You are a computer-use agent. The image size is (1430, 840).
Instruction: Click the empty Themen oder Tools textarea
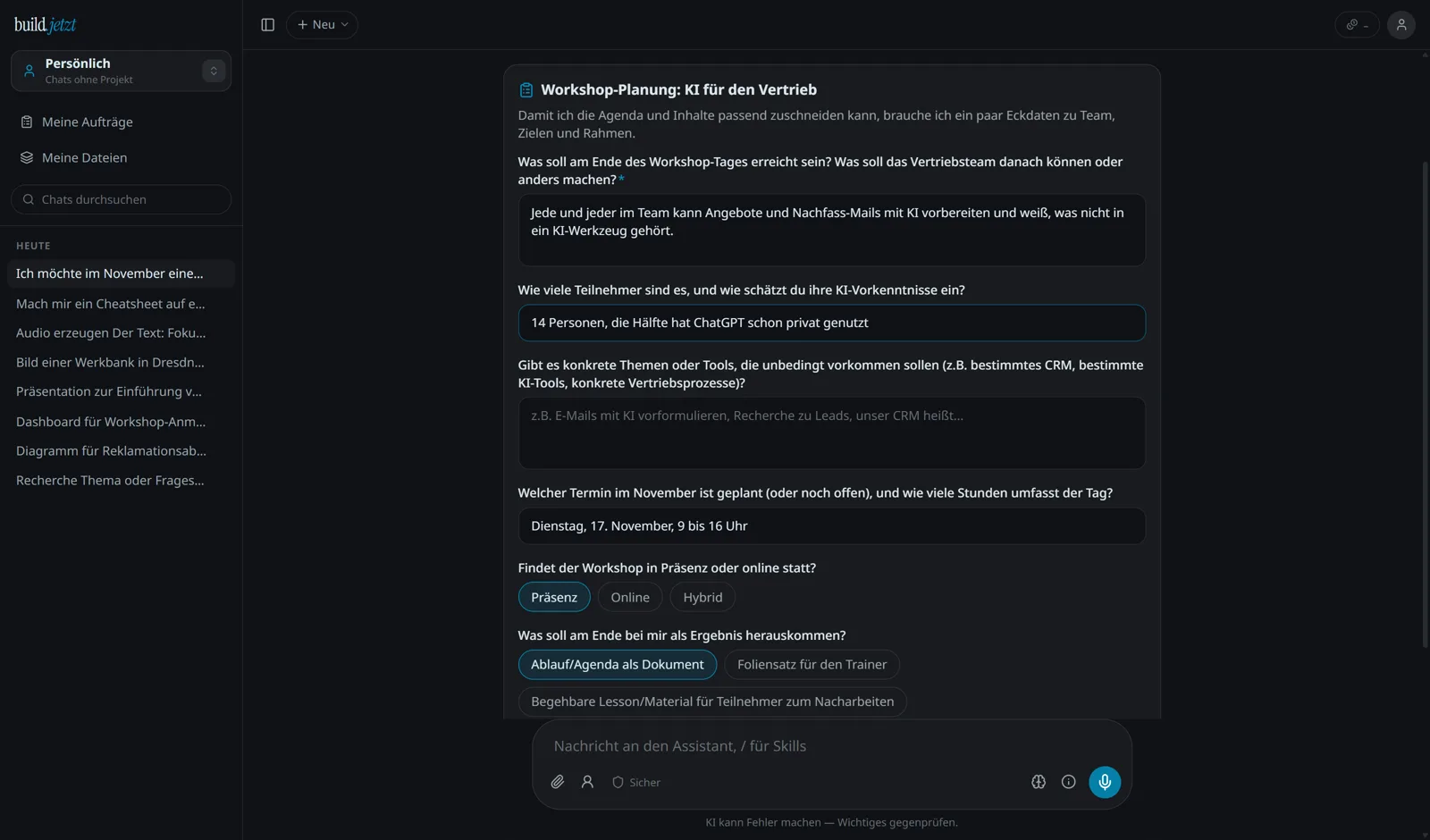click(x=831, y=433)
